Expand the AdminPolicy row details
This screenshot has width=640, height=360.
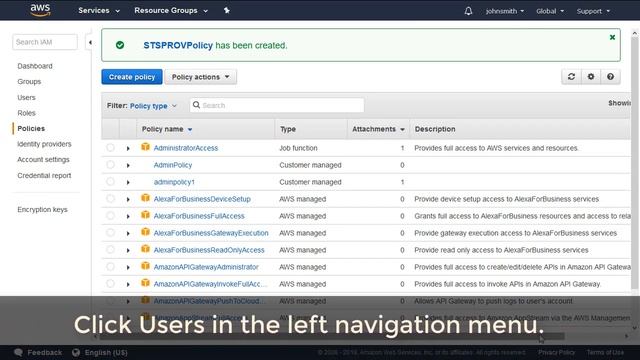tap(128, 165)
